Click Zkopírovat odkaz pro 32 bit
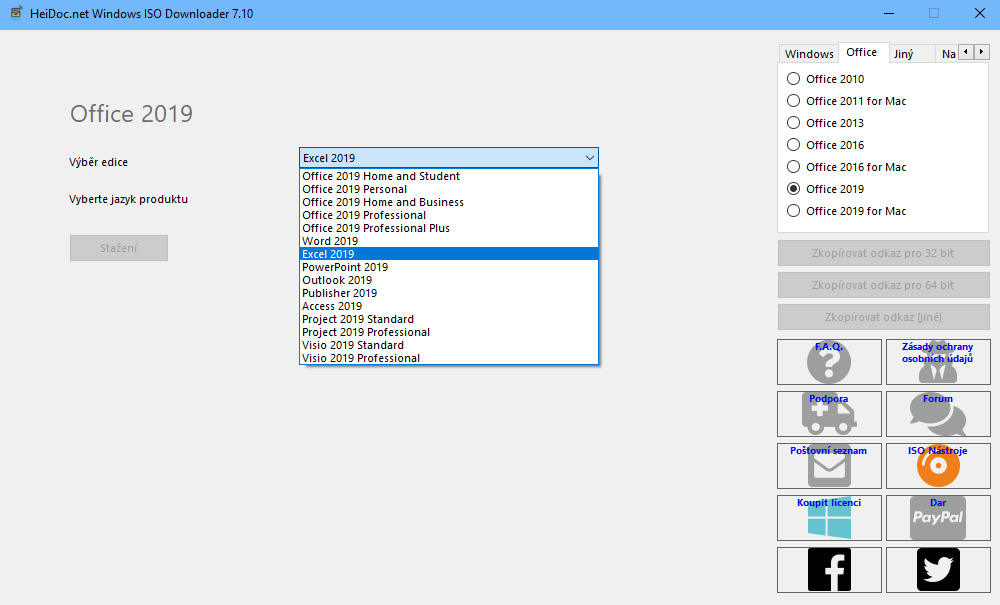 click(x=883, y=253)
